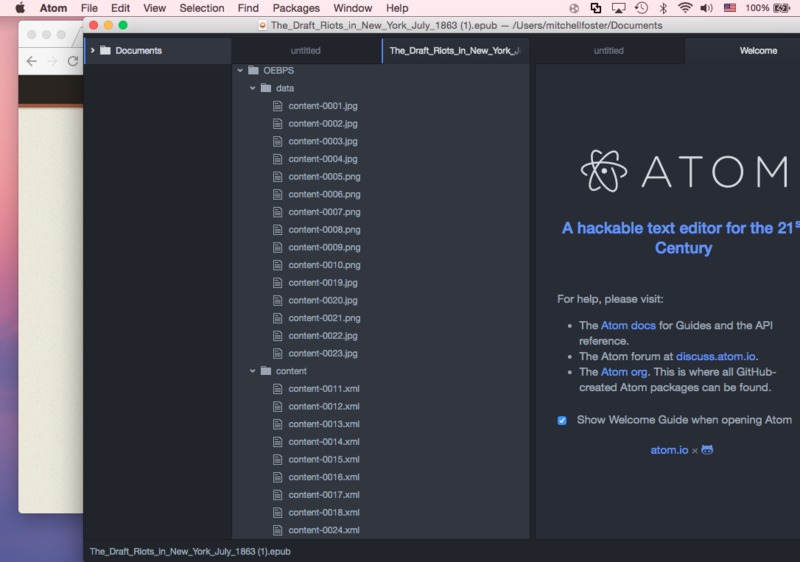Select content-0020.jpg in the archive list
The height and width of the screenshot is (562, 800).
[x=323, y=300]
